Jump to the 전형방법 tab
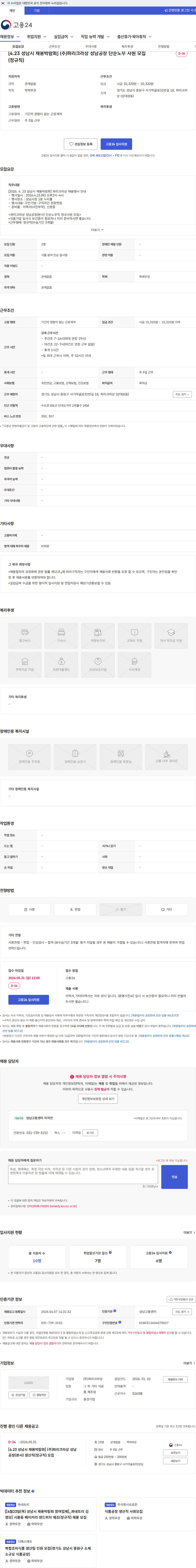The image size is (196, 1568). point(164,46)
